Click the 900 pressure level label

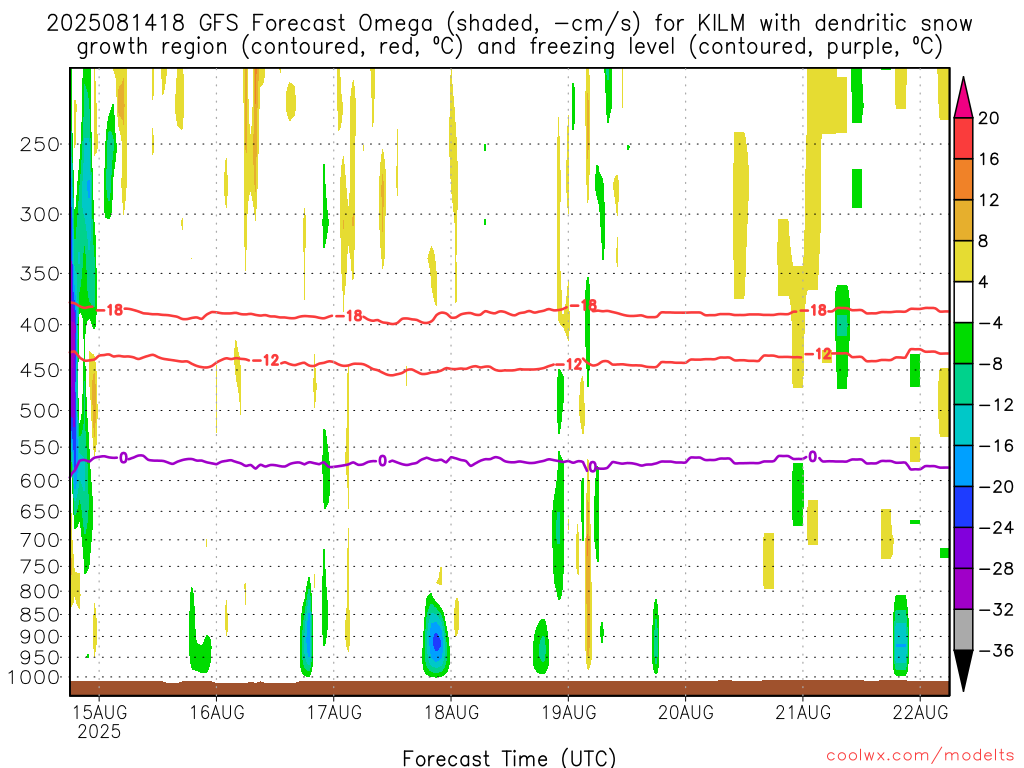point(40,637)
